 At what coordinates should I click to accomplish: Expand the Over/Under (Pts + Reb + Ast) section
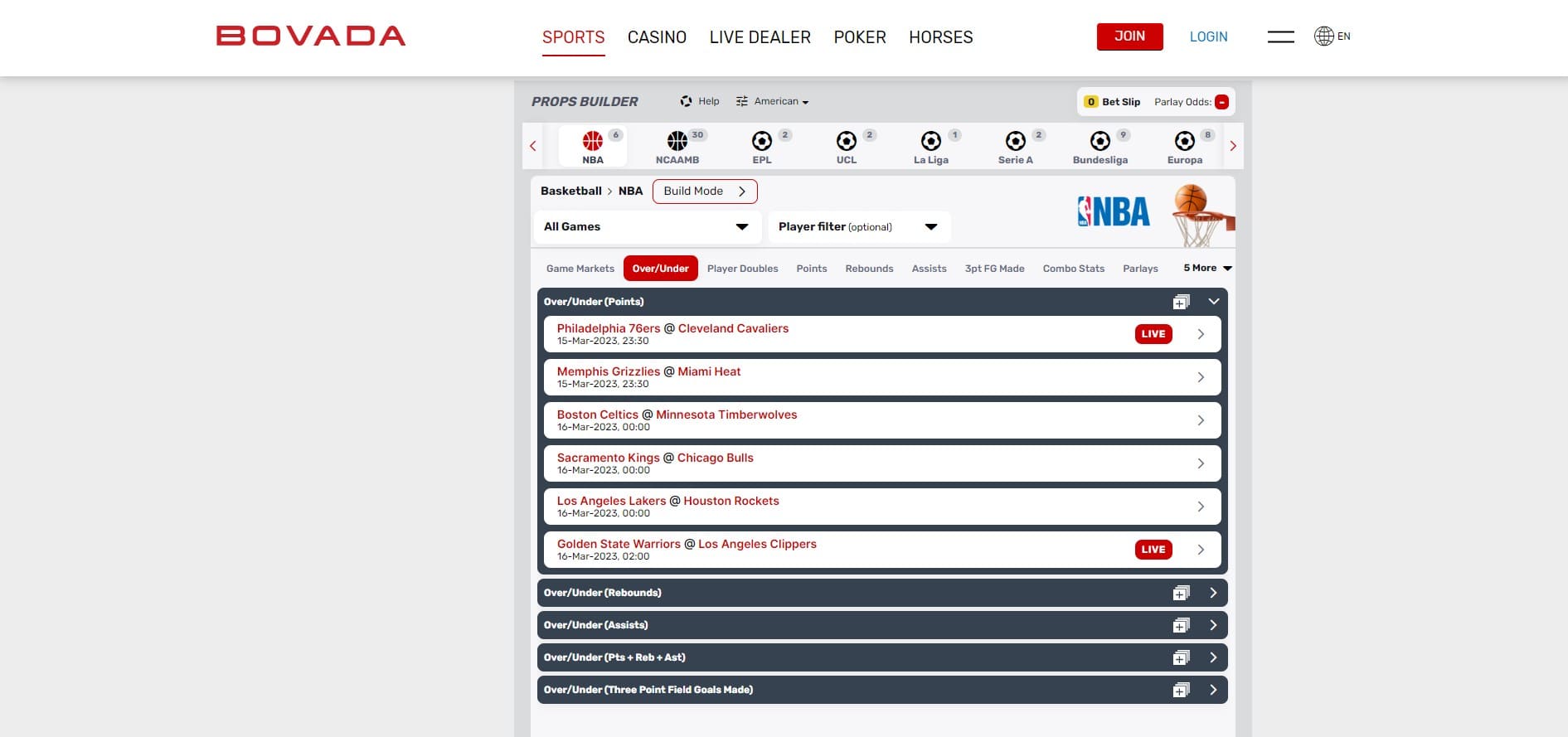pyautogui.click(x=1213, y=657)
